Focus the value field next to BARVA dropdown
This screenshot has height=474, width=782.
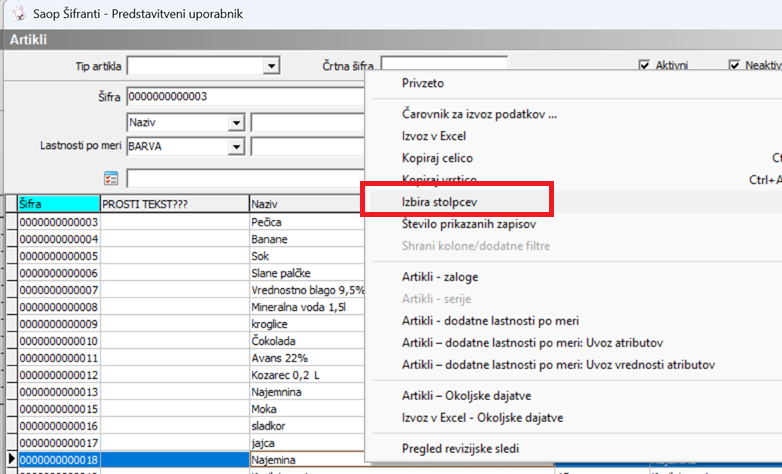308,147
